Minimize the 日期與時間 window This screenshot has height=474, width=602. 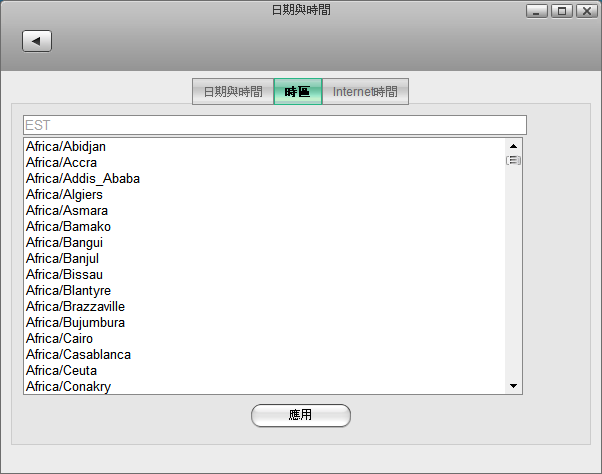pyautogui.click(x=537, y=11)
